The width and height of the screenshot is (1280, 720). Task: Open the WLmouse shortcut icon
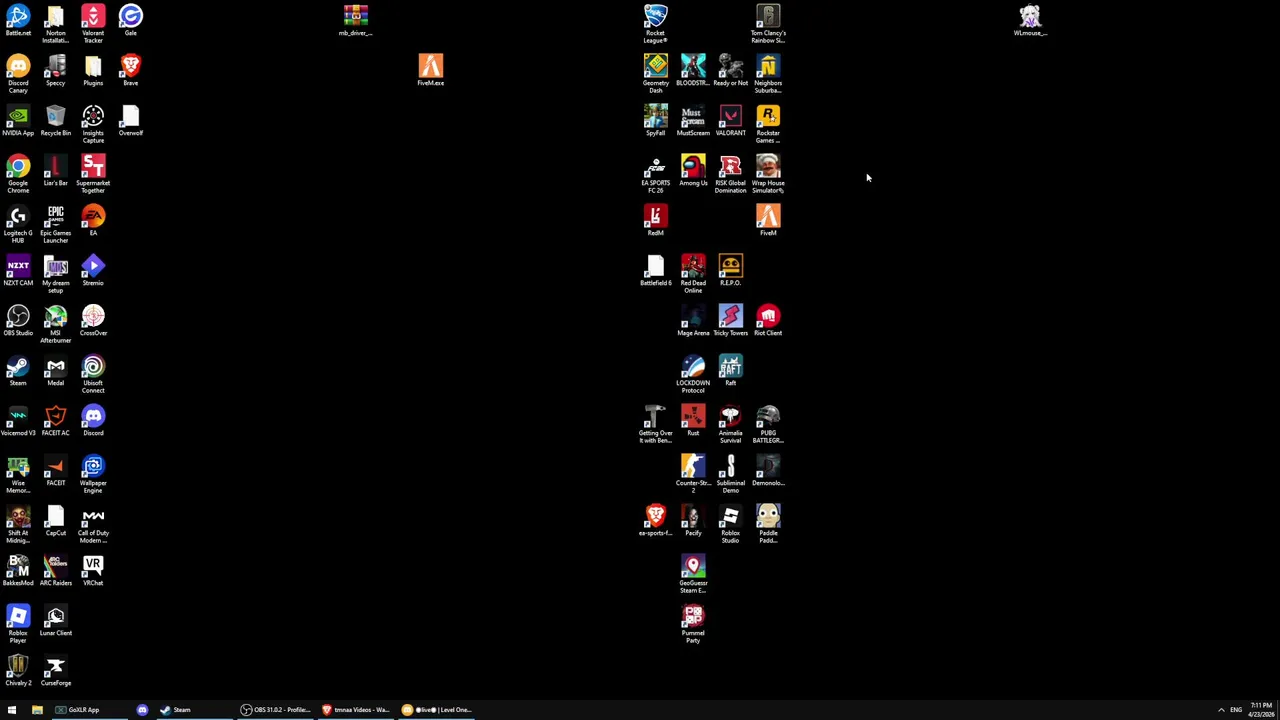click(x=1030, y=21)
